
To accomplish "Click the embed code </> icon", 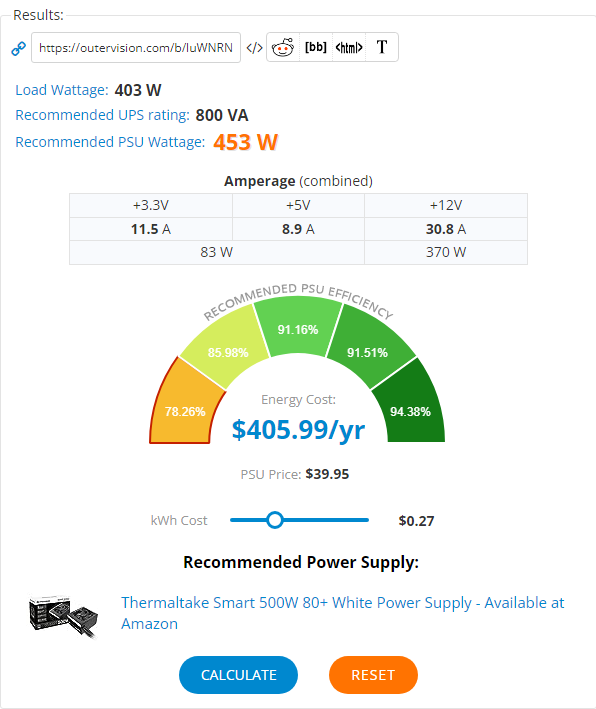I will click(x=254, y=47).
